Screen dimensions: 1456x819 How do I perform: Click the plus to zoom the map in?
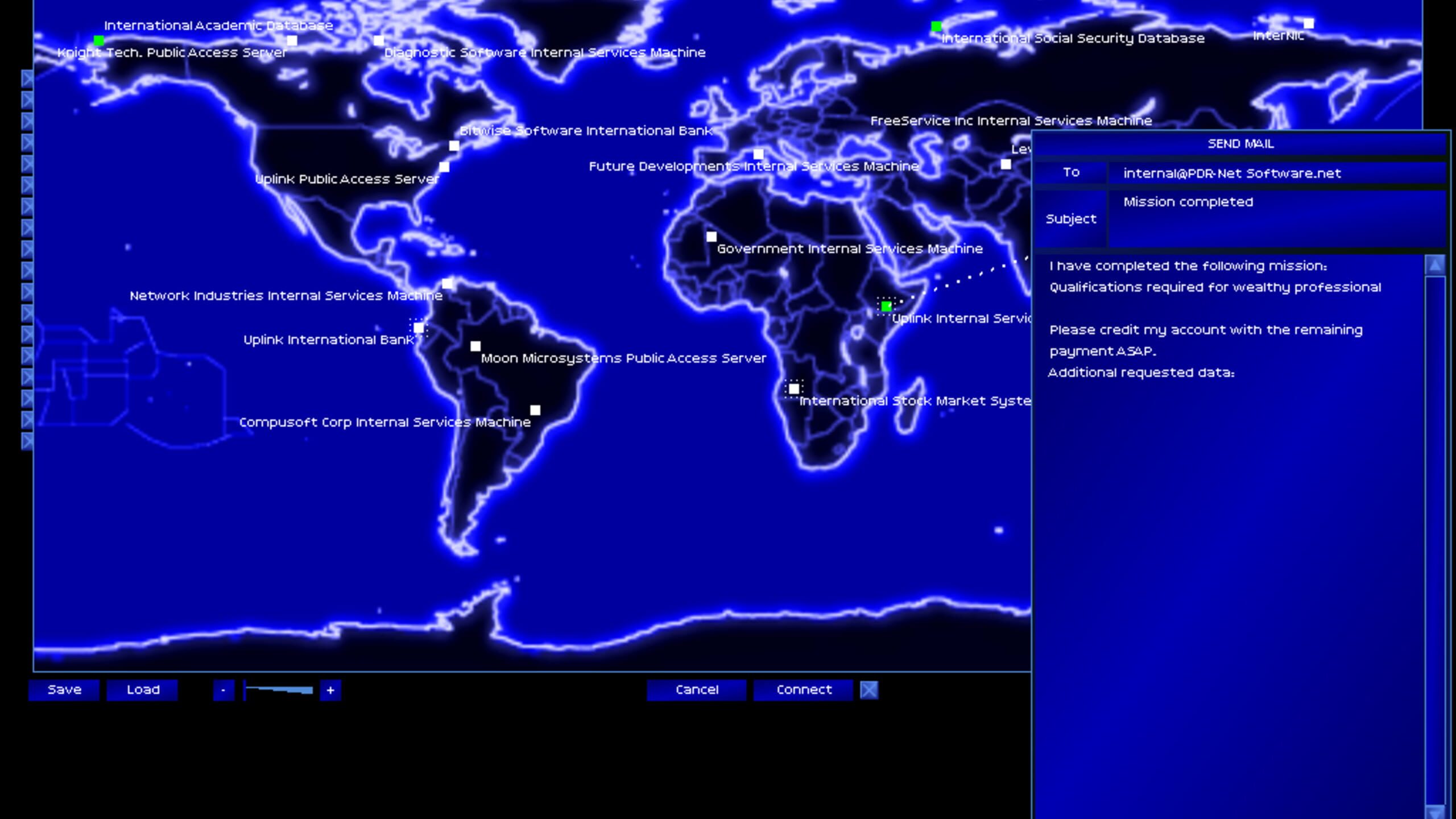pyautogui.click(x=330, y=690)
